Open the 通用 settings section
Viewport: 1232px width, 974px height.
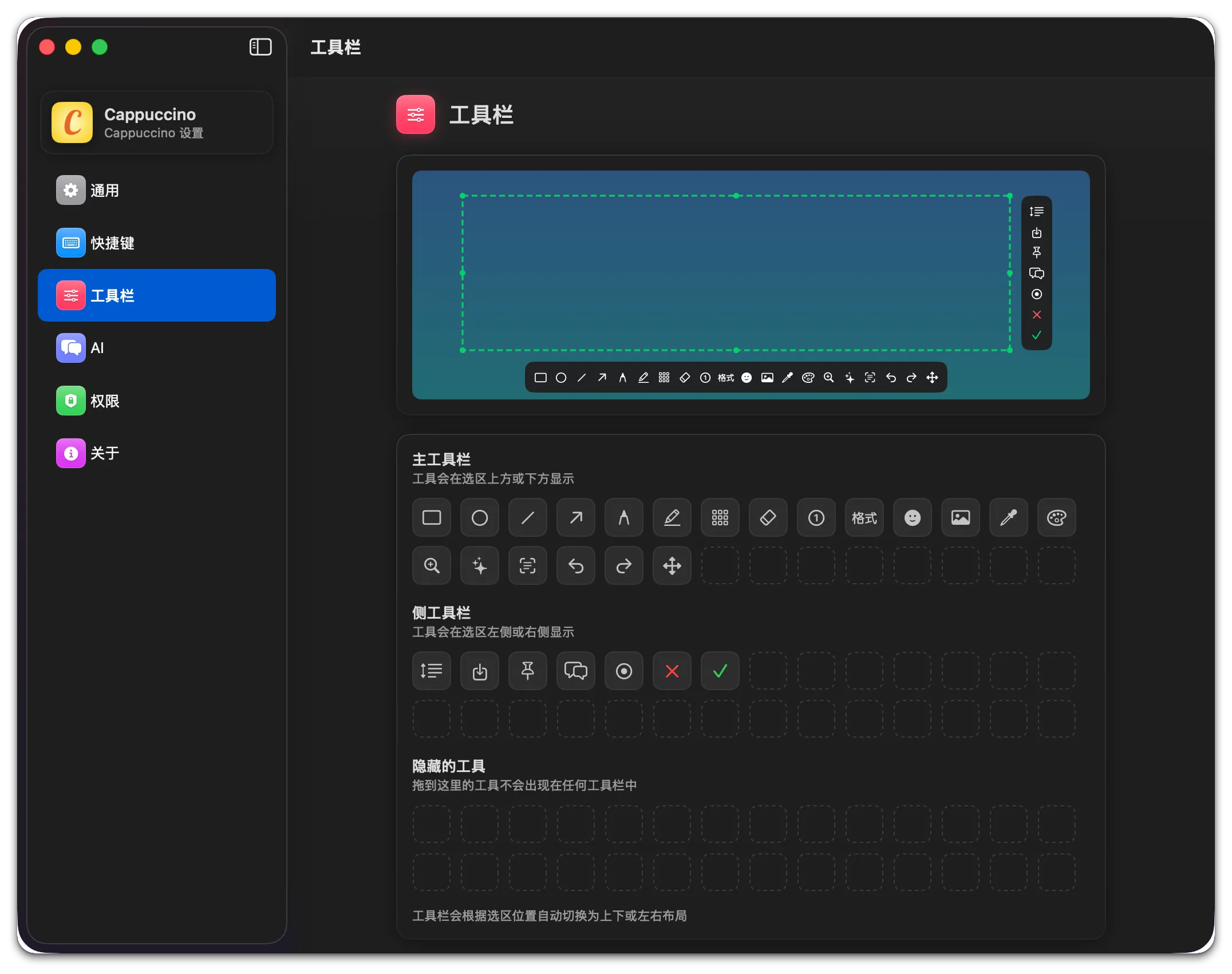point(157,191)
